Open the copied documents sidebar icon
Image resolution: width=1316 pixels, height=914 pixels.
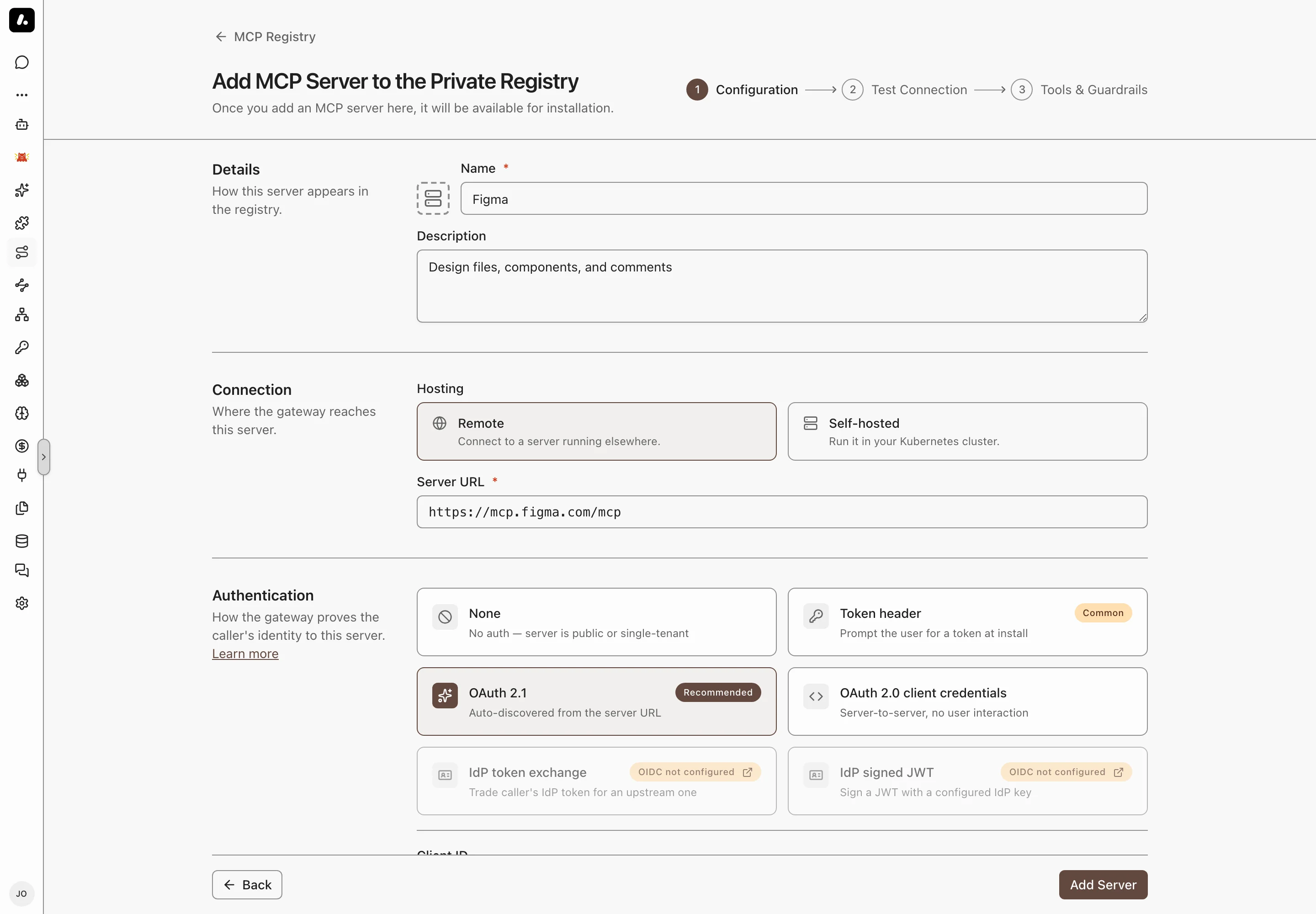point(22,509)
